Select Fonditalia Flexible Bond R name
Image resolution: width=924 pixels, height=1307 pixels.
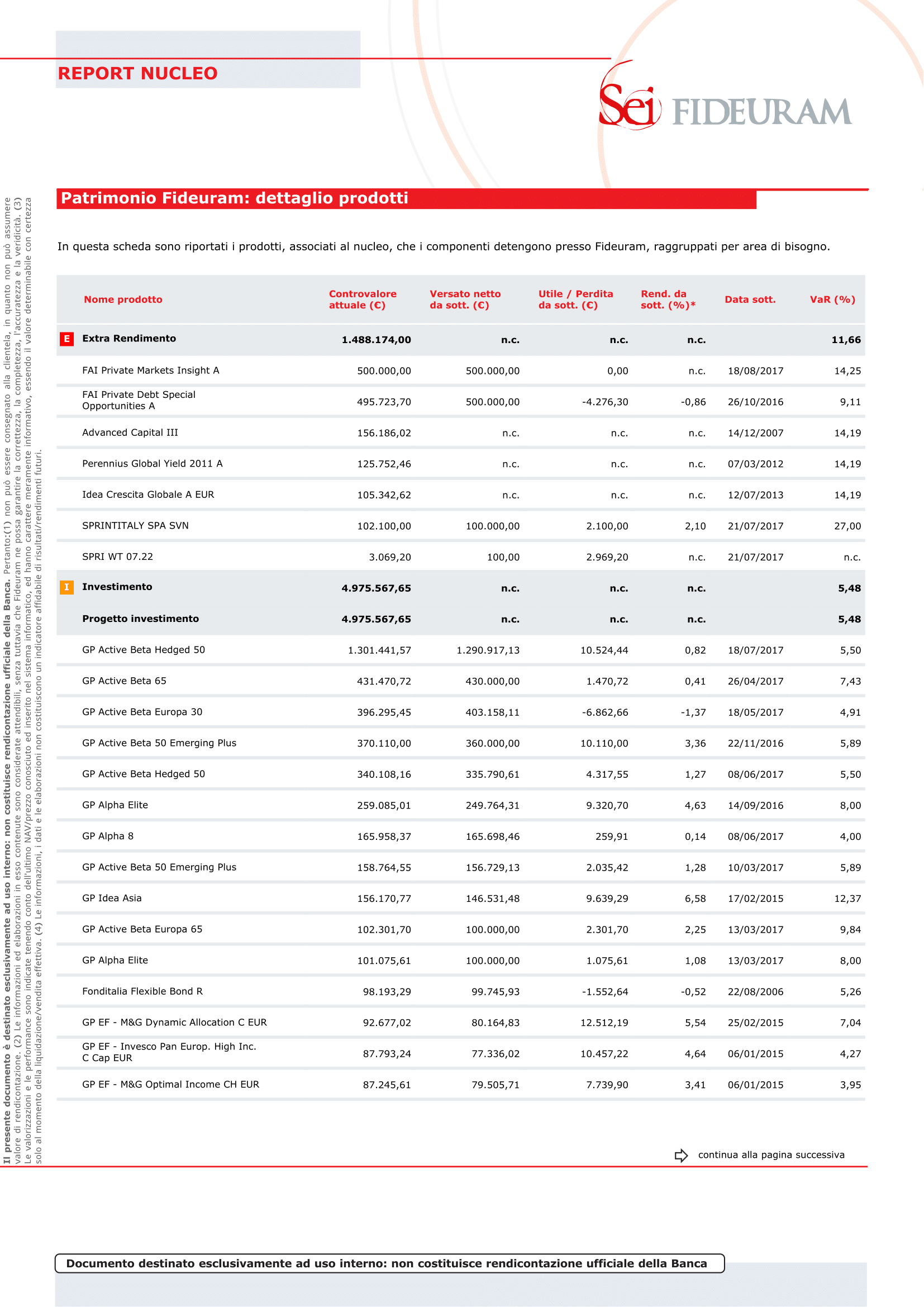pos(142,991)
